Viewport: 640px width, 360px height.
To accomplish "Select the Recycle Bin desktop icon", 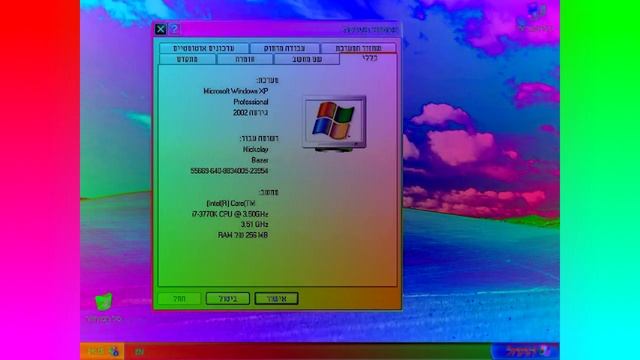I will [x=104, y=308].
